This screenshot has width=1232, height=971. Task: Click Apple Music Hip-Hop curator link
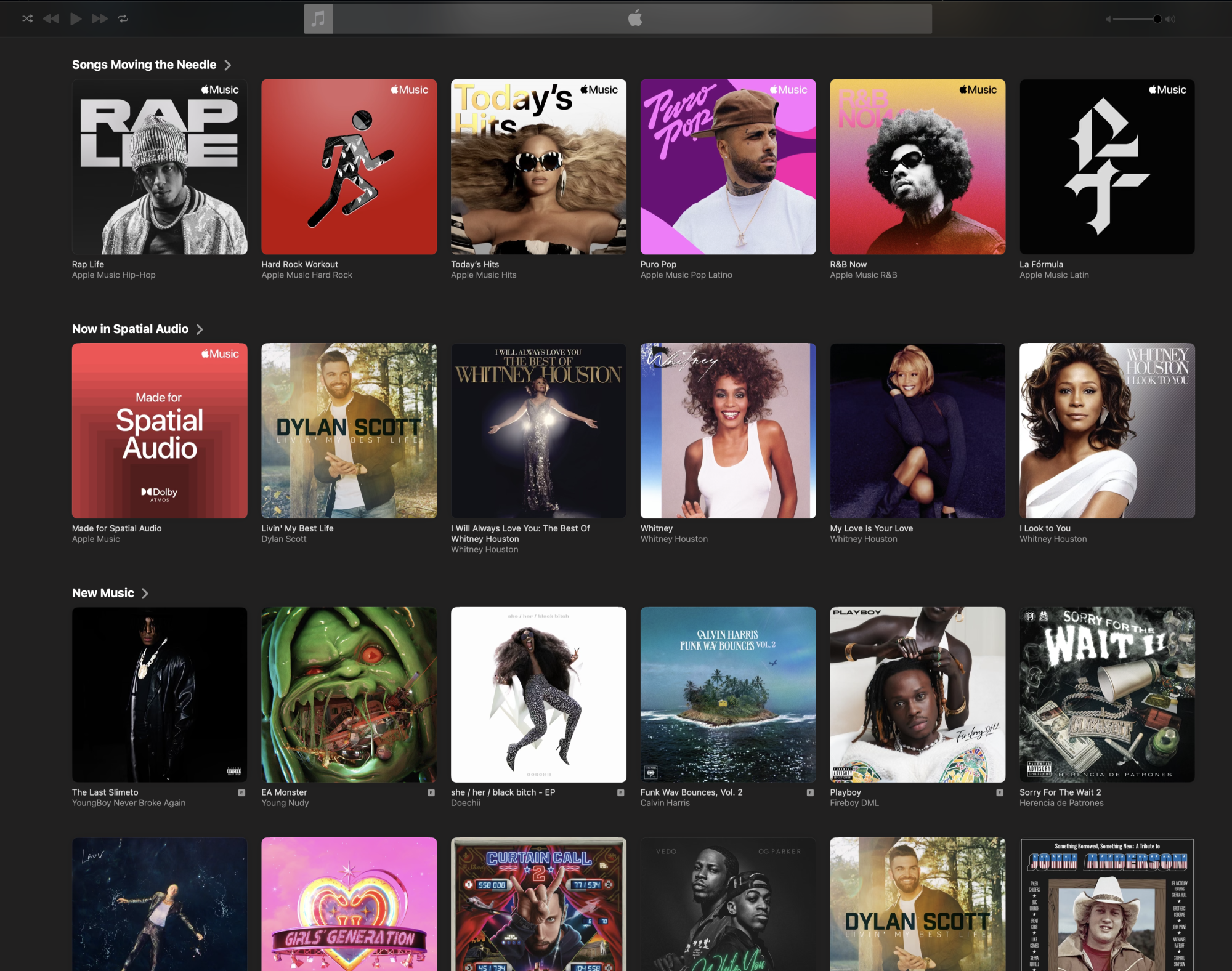coord(114,275)
